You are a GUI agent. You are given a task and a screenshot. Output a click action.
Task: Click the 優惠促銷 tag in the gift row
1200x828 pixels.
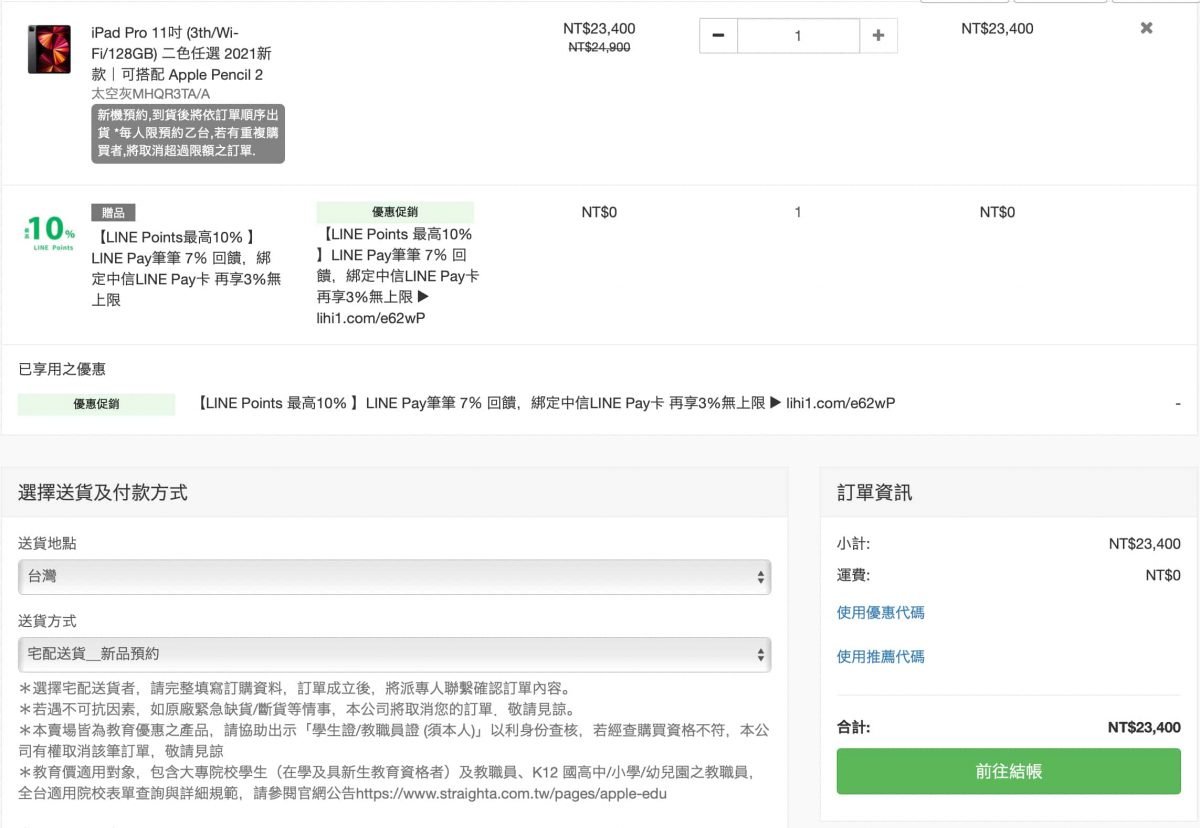coord(395,212)
